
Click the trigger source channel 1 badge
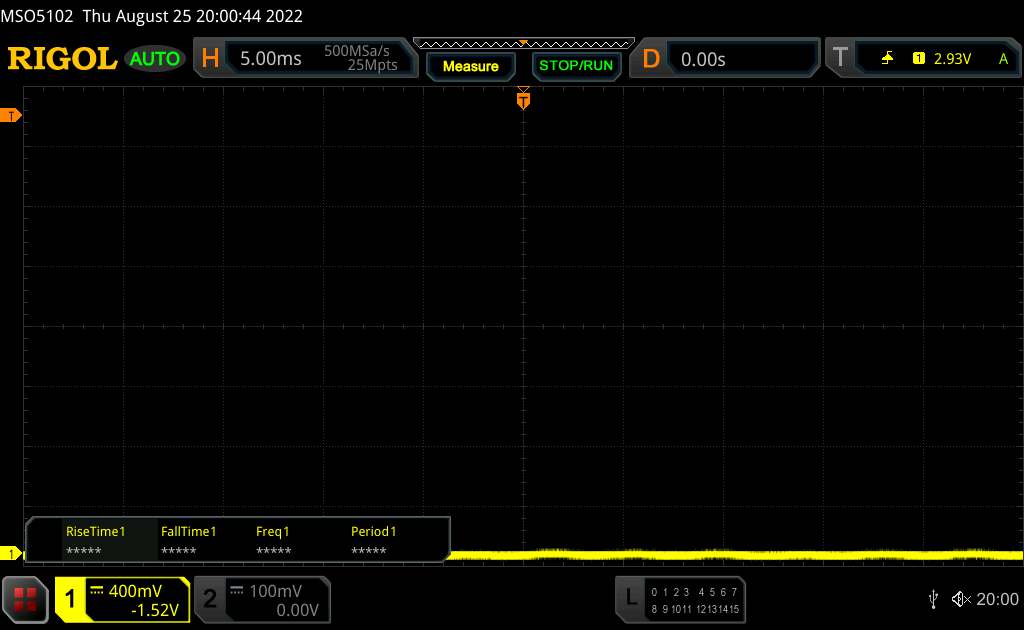919,59
